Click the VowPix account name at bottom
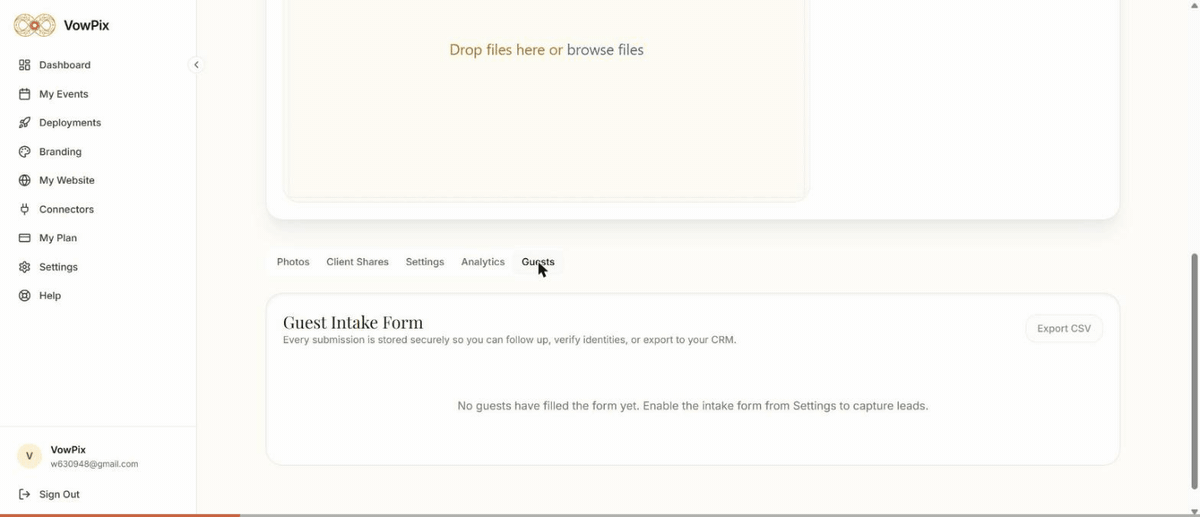 pyautogui.click(x=68, y=450)
